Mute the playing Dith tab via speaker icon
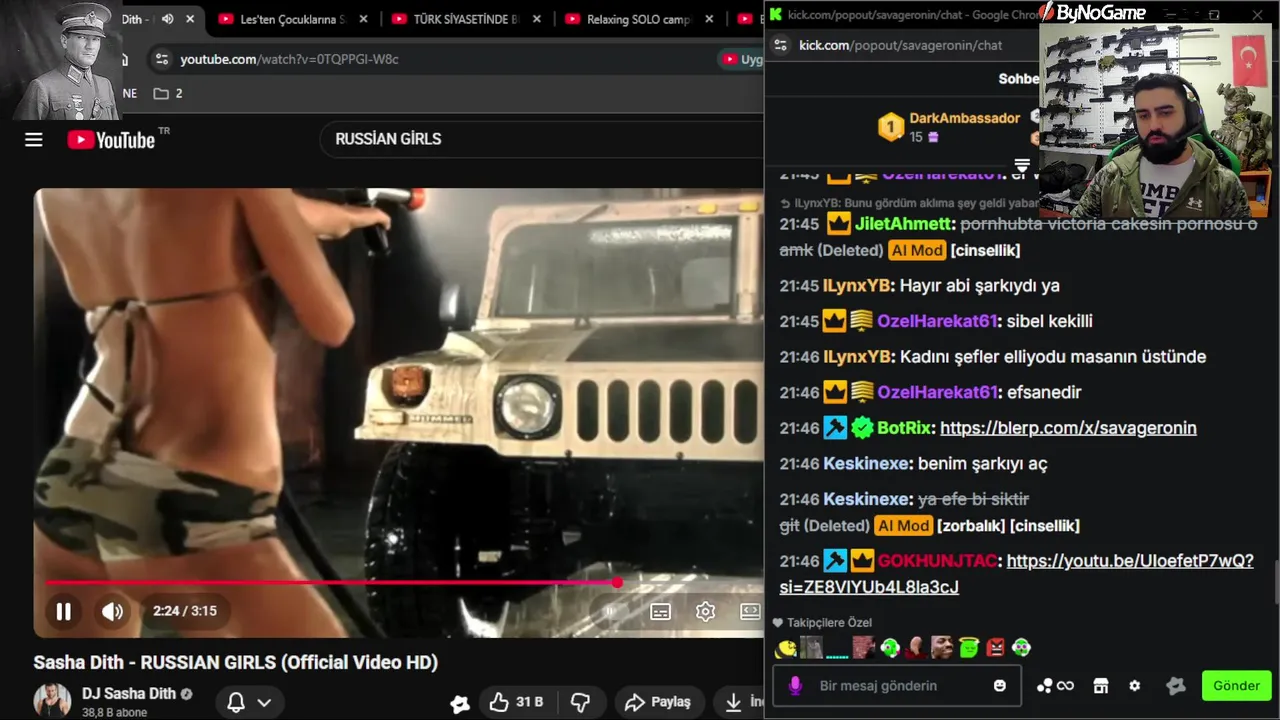This screenshot has width=1280, height=720. pyautogui.click(x=167, y=19)
